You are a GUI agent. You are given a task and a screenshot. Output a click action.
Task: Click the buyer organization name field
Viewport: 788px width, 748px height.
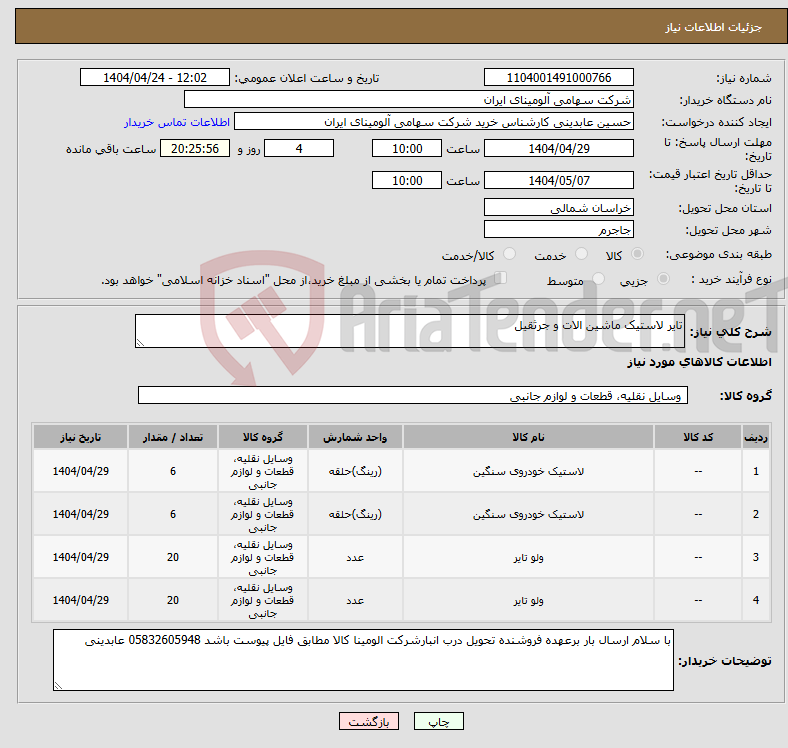pyautogui.click(x=409, y=100)
